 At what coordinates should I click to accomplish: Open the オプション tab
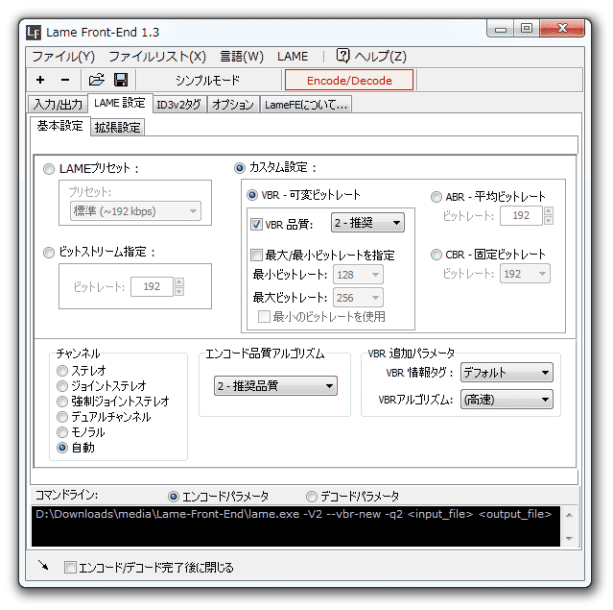(233, 104)
